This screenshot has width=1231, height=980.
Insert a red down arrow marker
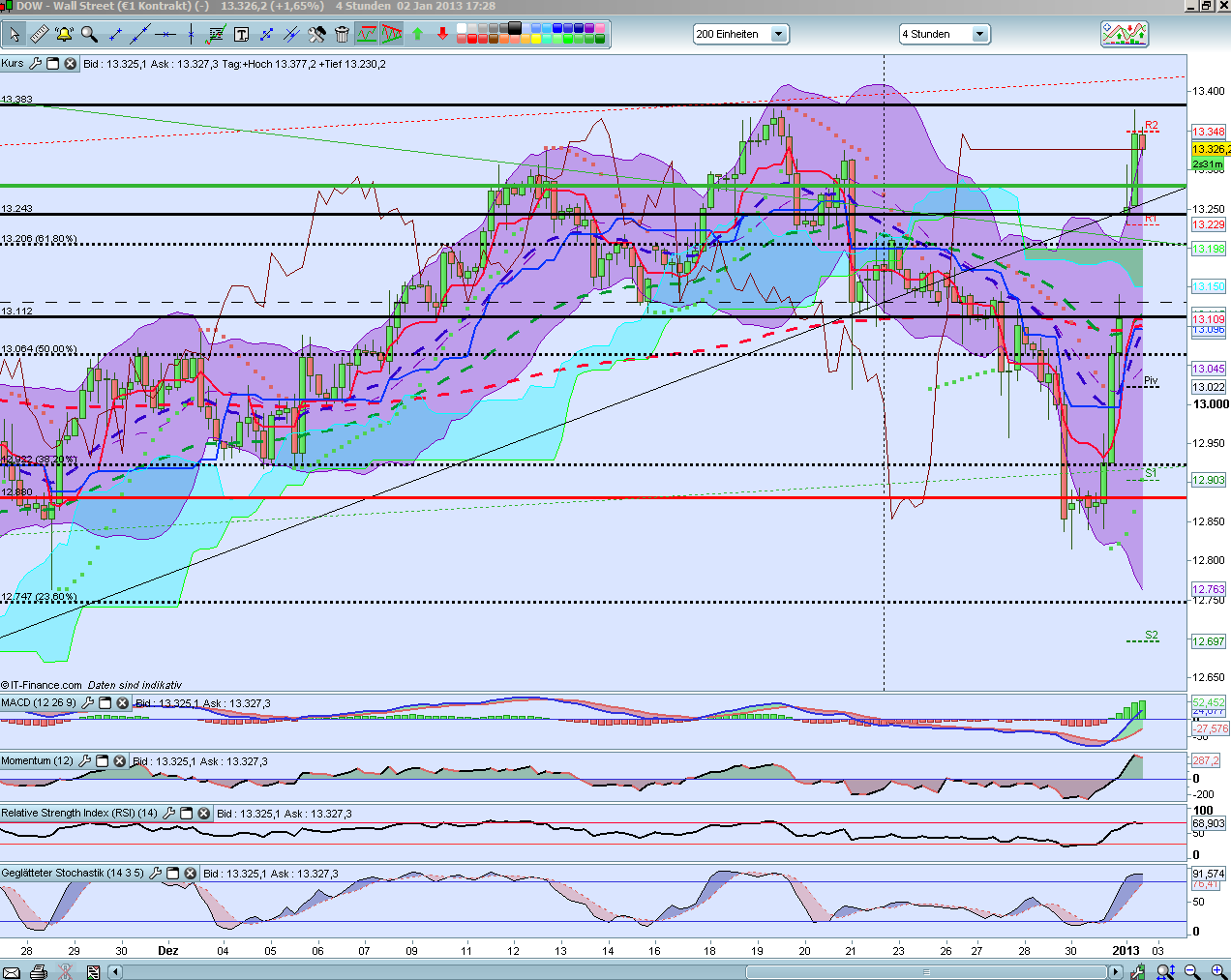coord(442,35)
